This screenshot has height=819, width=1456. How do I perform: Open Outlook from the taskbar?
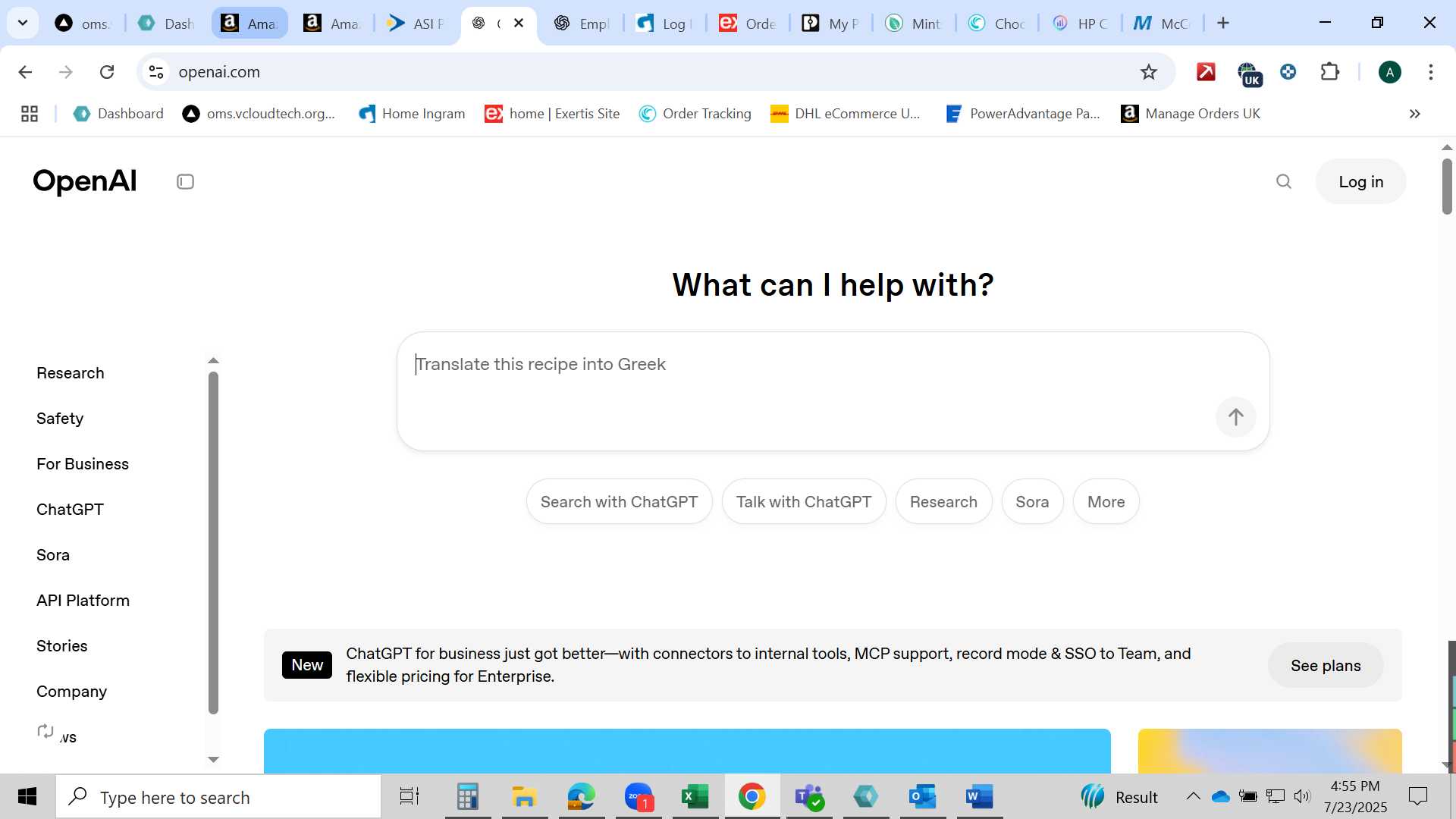922,796
